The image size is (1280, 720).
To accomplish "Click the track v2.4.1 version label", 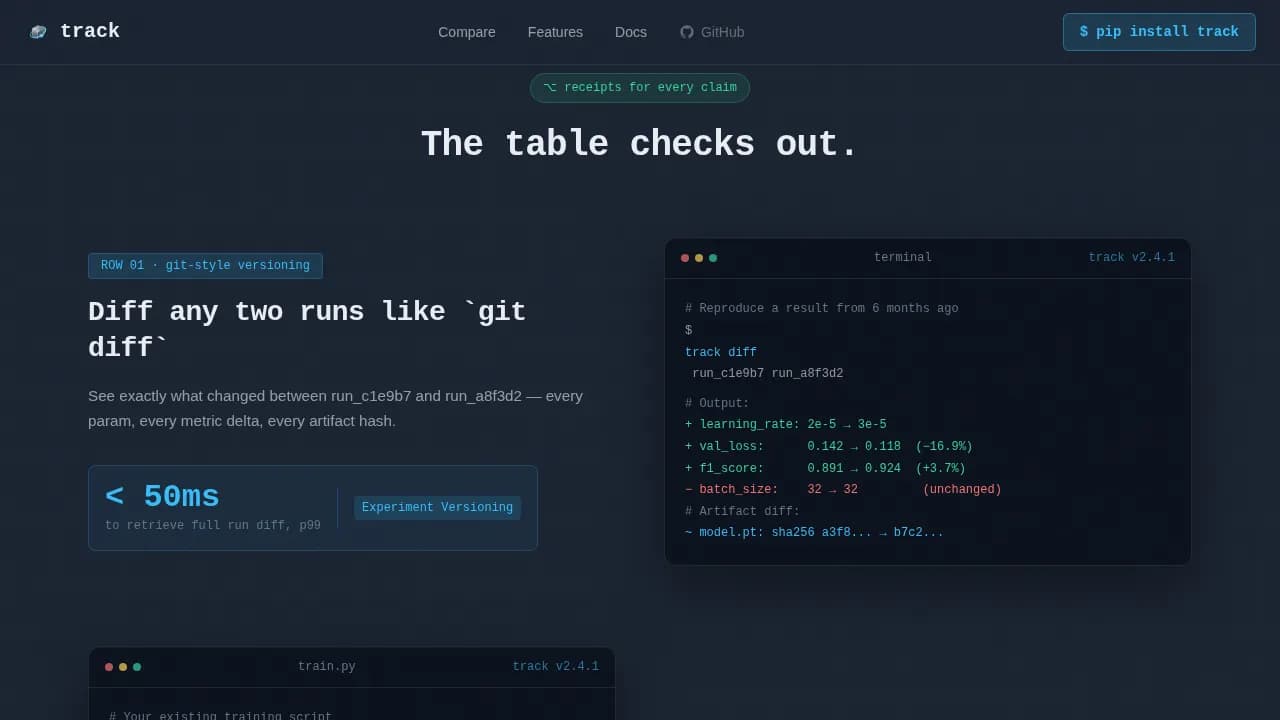I will coord(1133,257).
